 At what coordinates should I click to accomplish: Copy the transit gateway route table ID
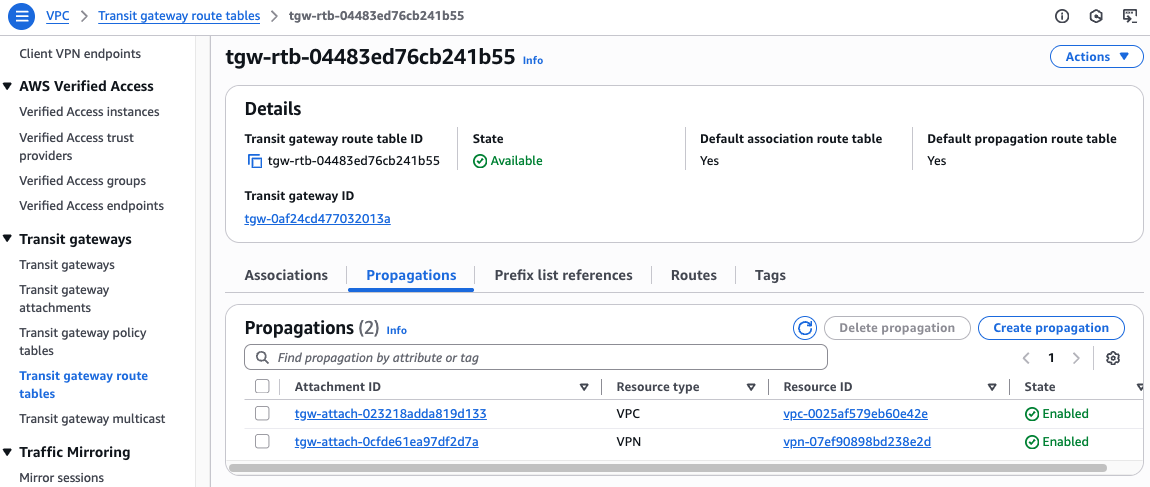point(255,161)
